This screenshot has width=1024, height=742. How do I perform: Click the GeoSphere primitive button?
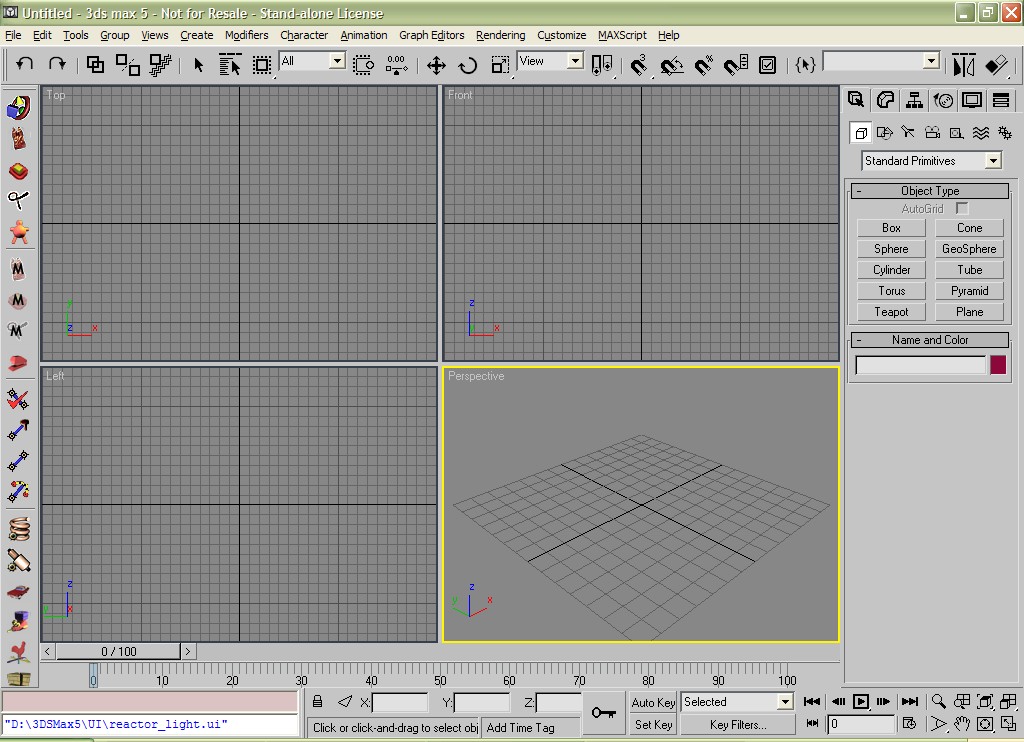969,249
